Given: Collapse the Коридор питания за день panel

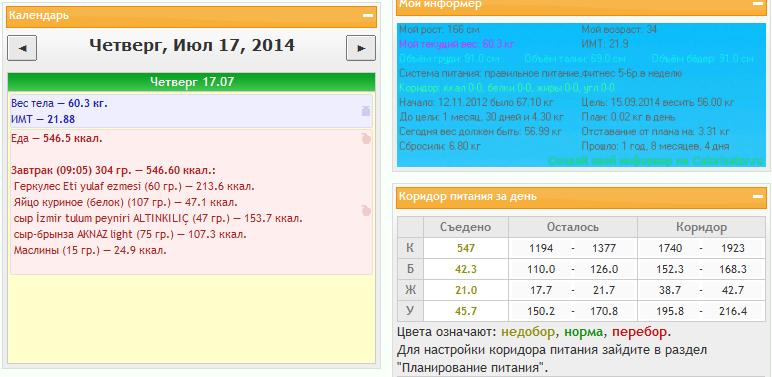Looking at the screenshot, I should (758, 196).
